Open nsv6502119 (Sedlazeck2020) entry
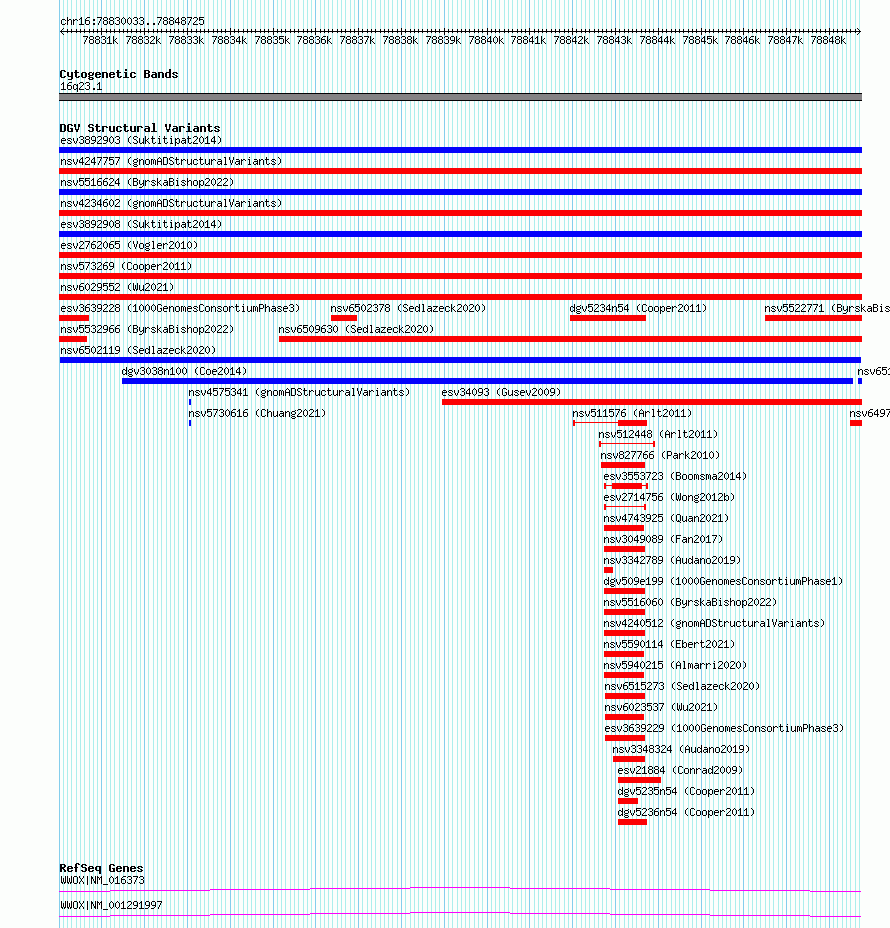The width and height of the screenshot is (890, 928). [x=138, y=350]
